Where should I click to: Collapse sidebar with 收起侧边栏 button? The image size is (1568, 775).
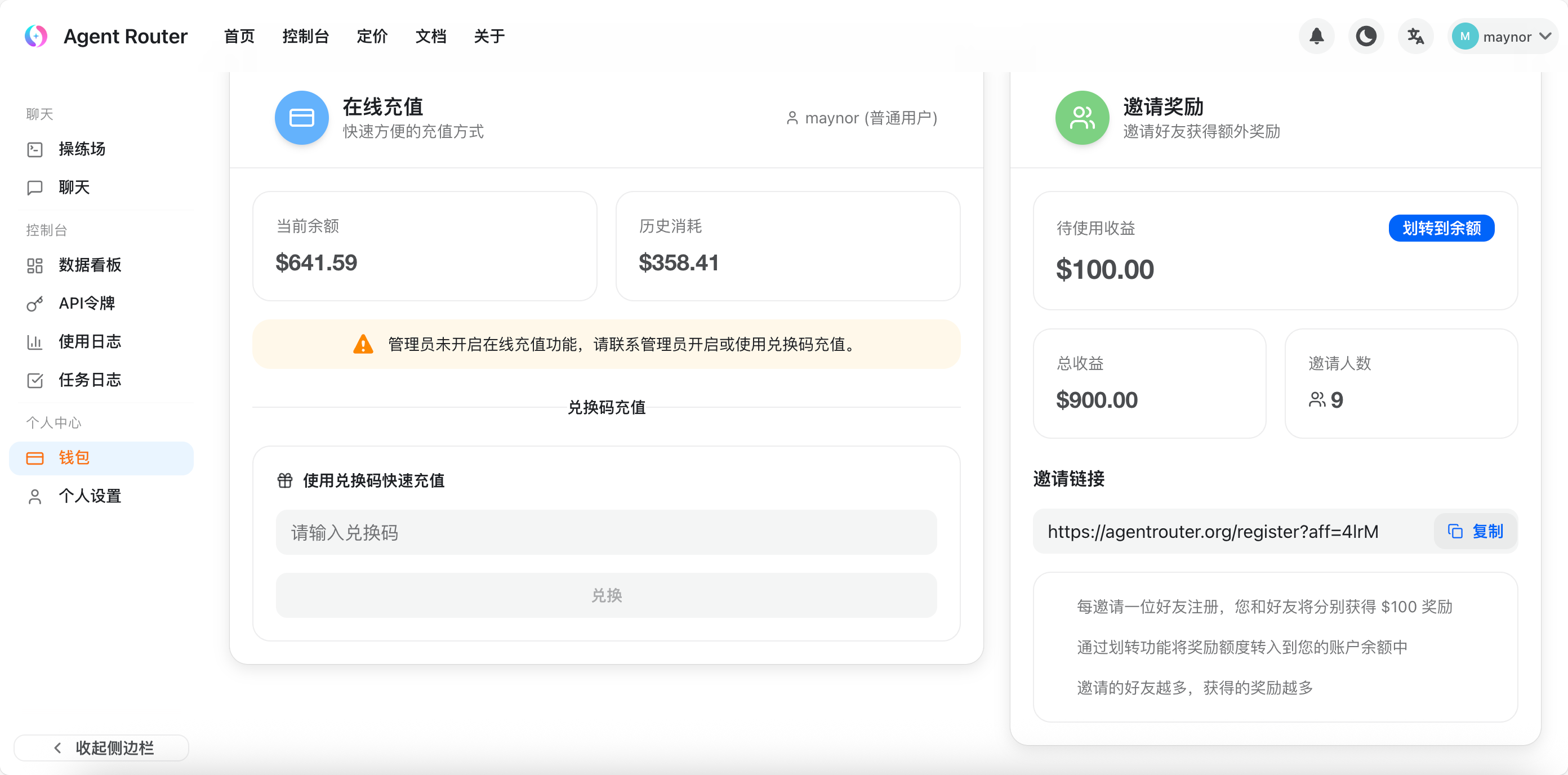click(101, 747)
